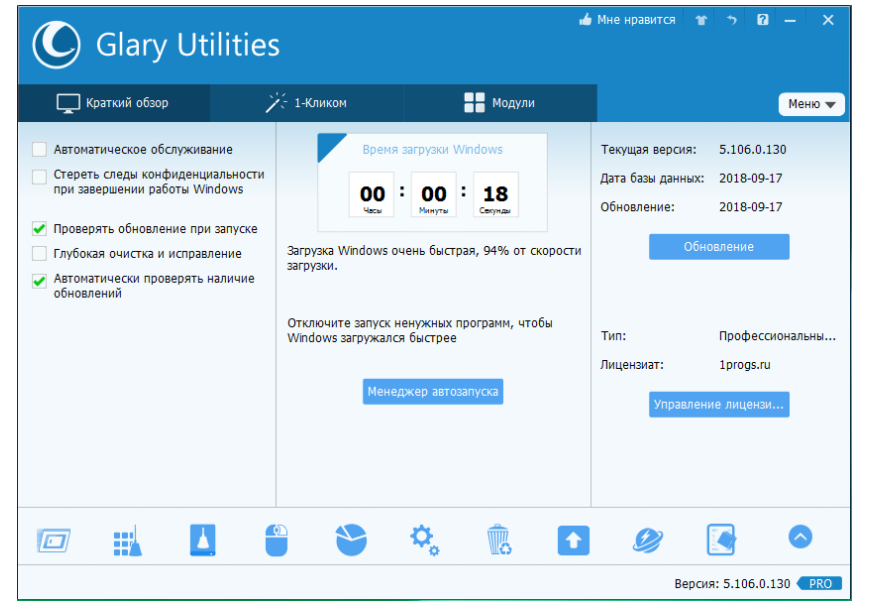Open the help question mark icon

click(762, 20)
